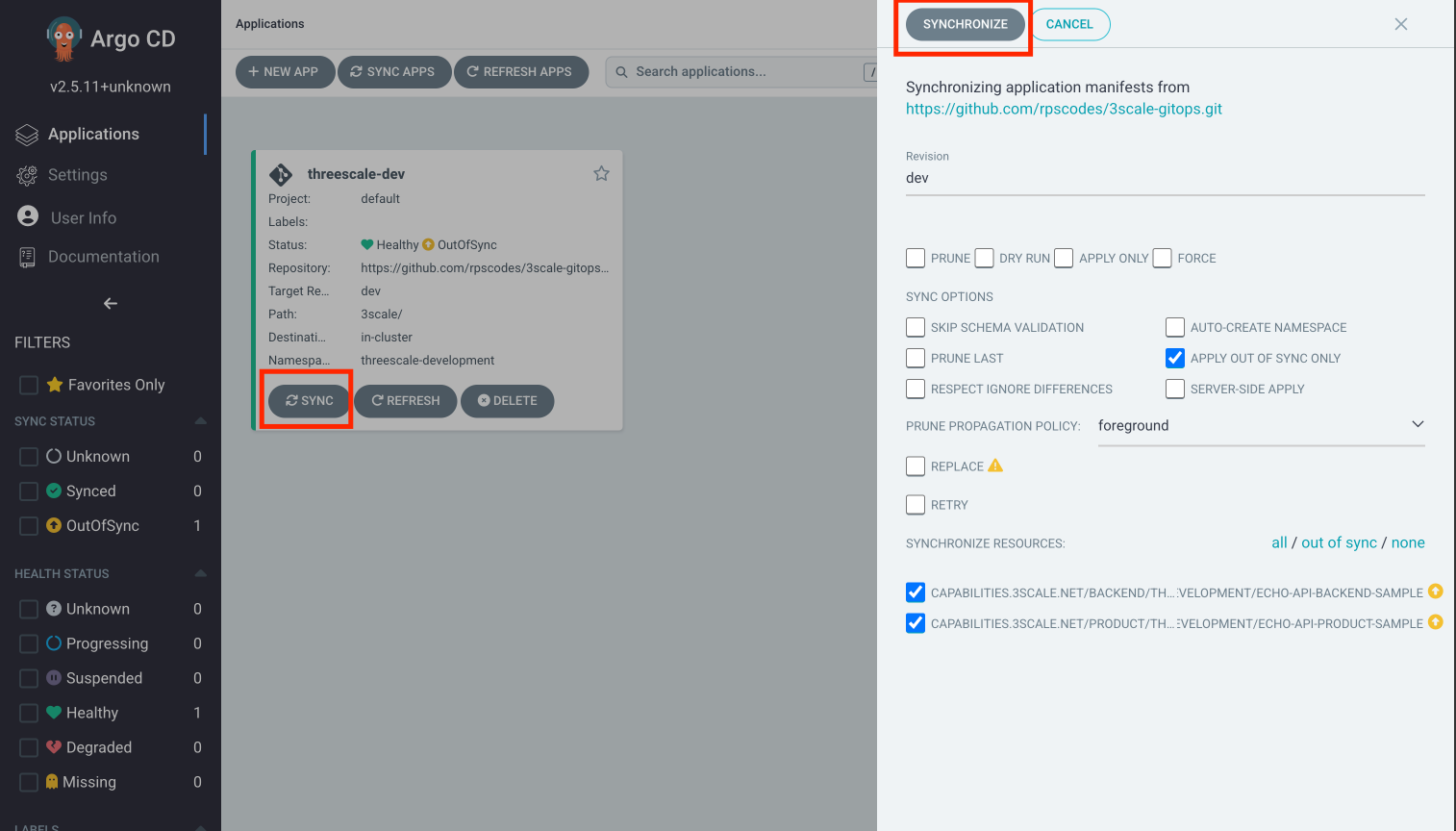1456x831 pixels.
Task: Uncheck the ECHO-API-BACKEND-SAMPLE resource
Action: coord(916,592)
